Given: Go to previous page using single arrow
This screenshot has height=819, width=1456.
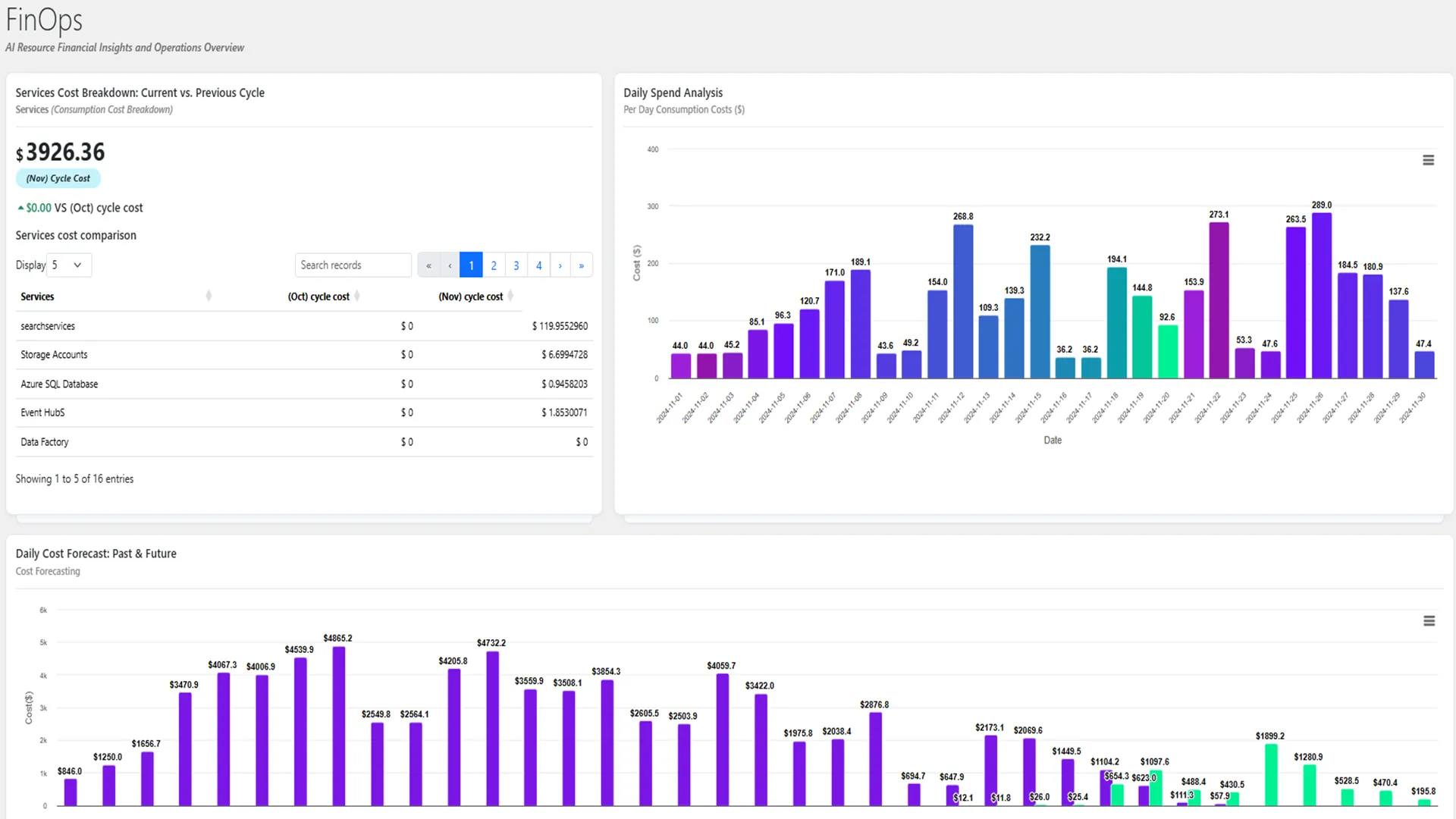Looking at the screenshot, I should coord(450,265).
